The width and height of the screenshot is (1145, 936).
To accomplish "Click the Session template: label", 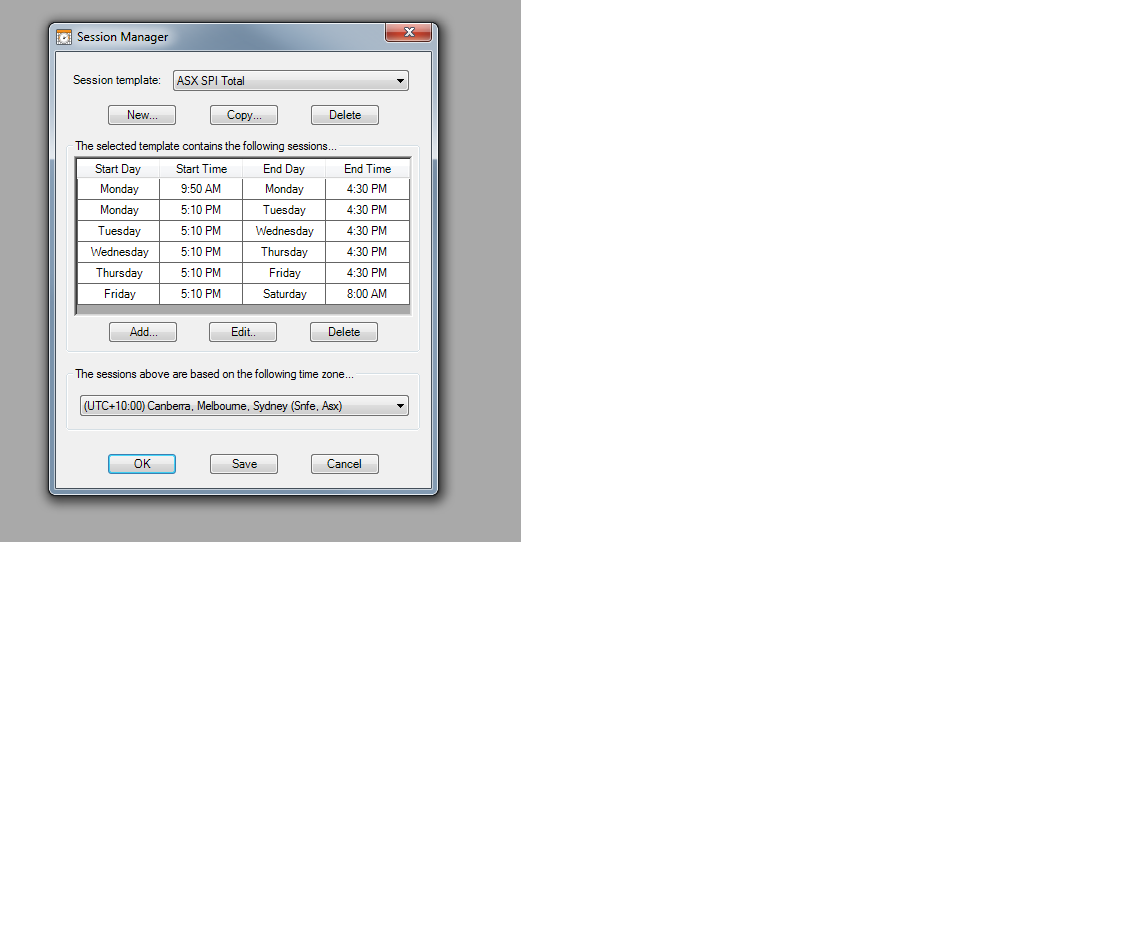I will (x=117, y=80).
